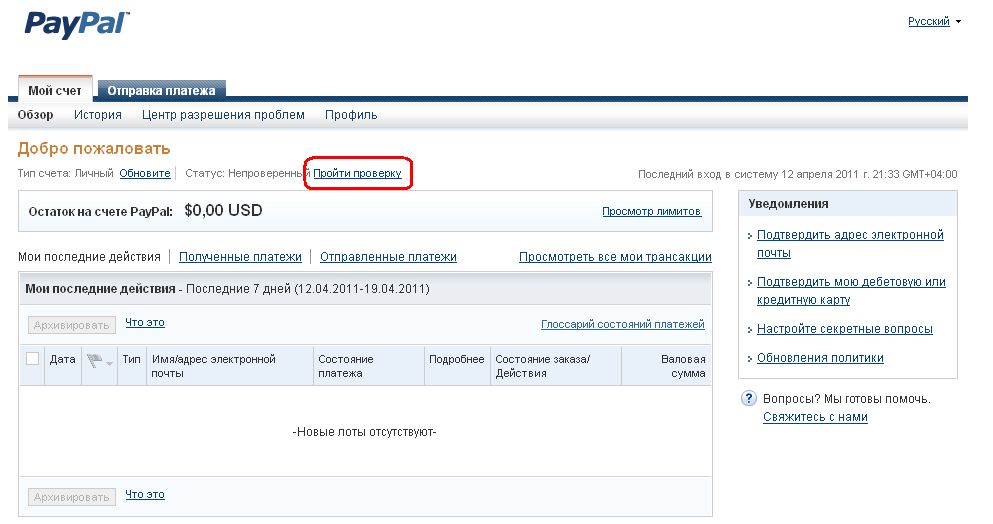Click the $0,00 USD balance amount

coord(223,210)
